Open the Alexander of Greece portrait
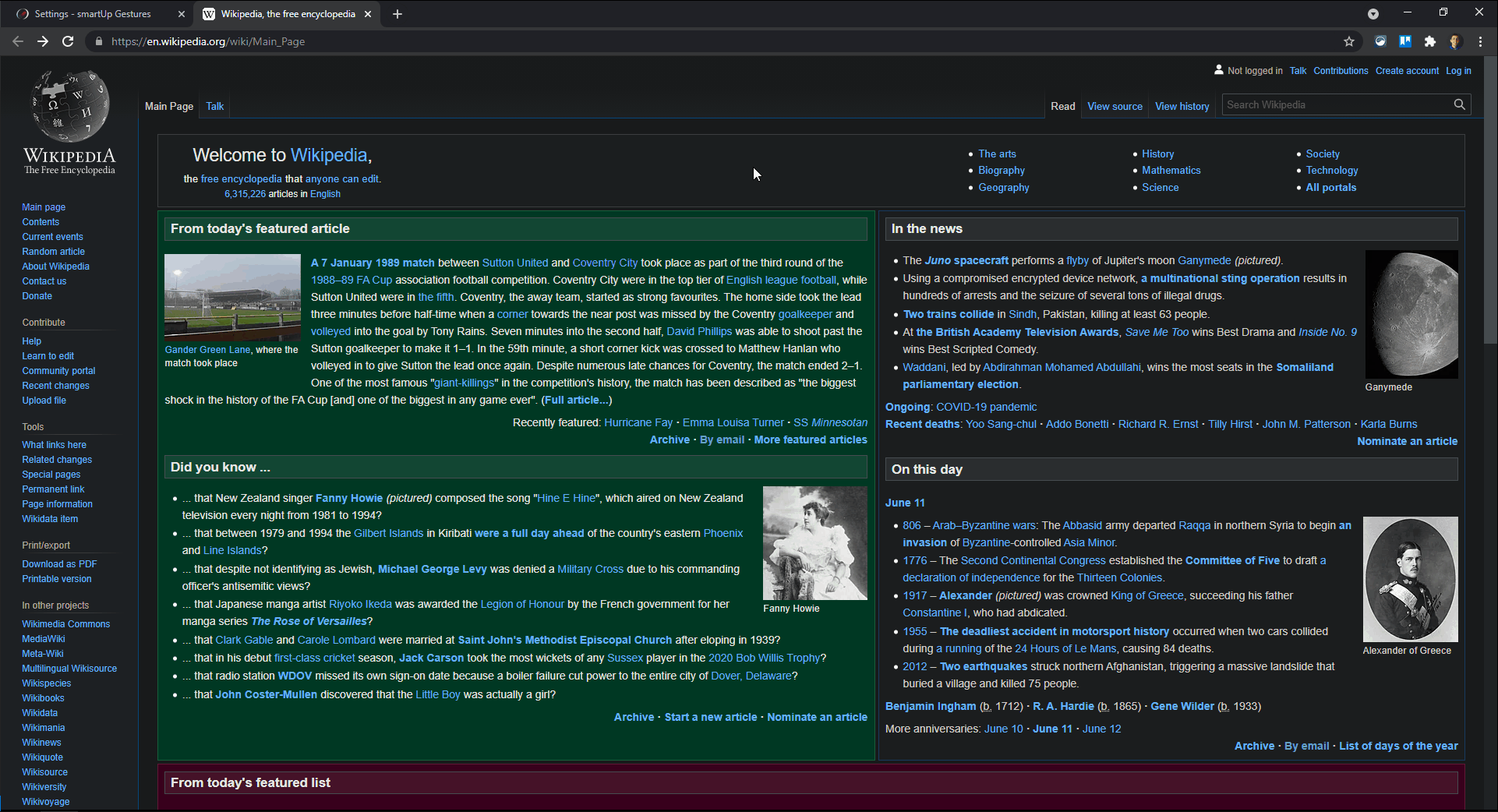 (1410, 579)
